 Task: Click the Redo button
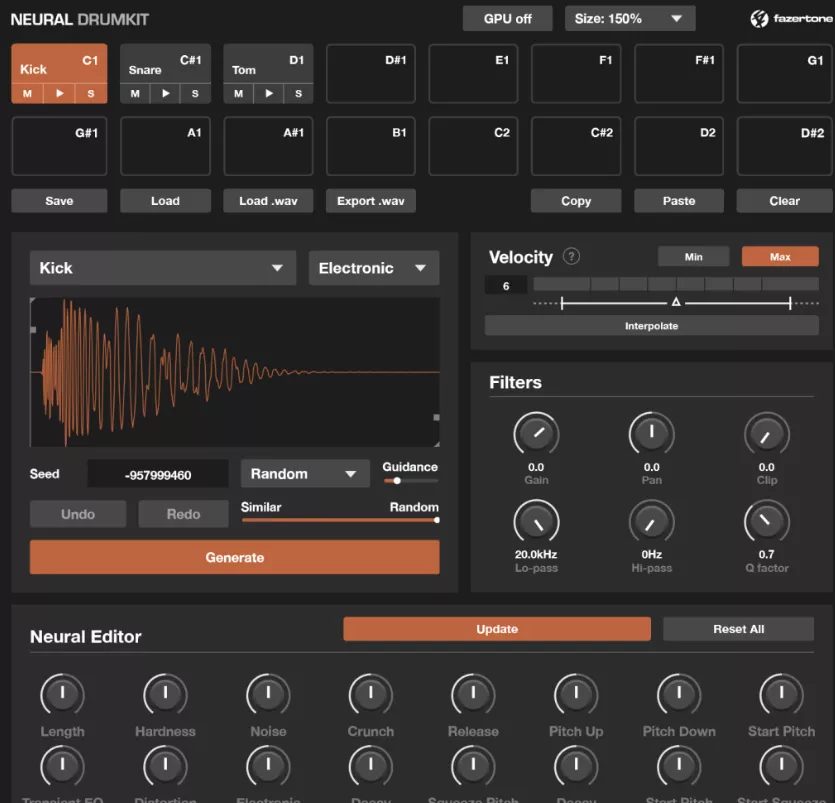click(184, 514)
